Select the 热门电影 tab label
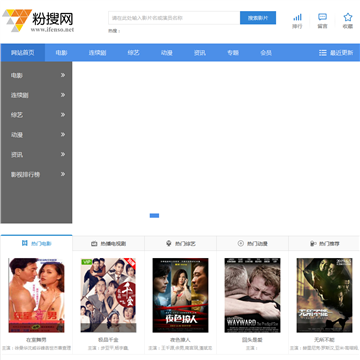 tap(41, 244)
